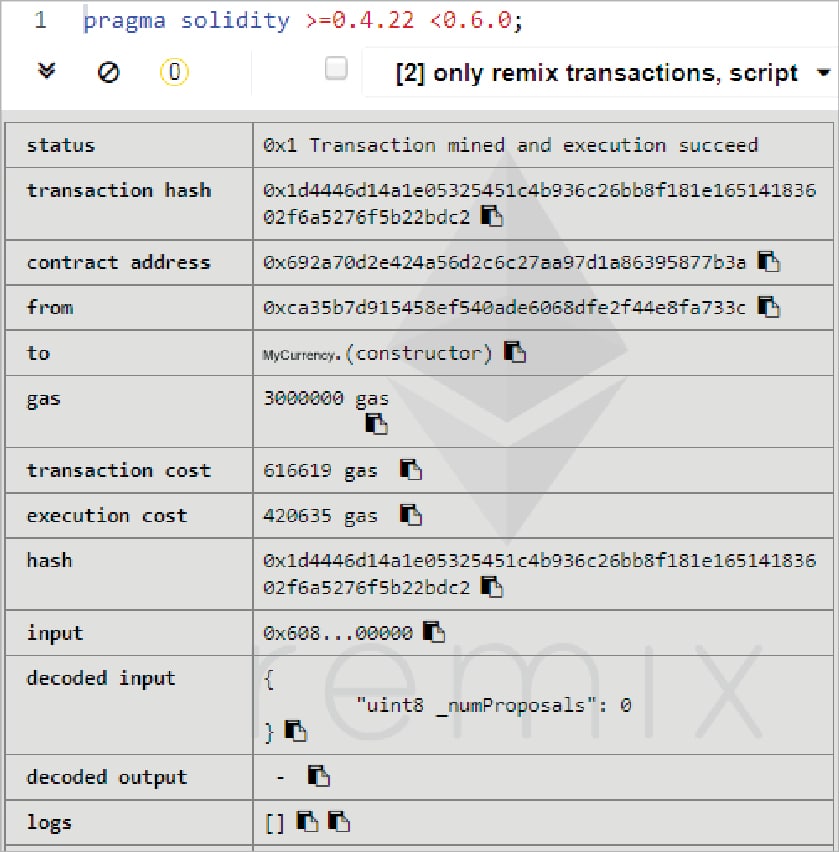
Task: Copy the 3000000 gas value
Action: pos(376,424)
